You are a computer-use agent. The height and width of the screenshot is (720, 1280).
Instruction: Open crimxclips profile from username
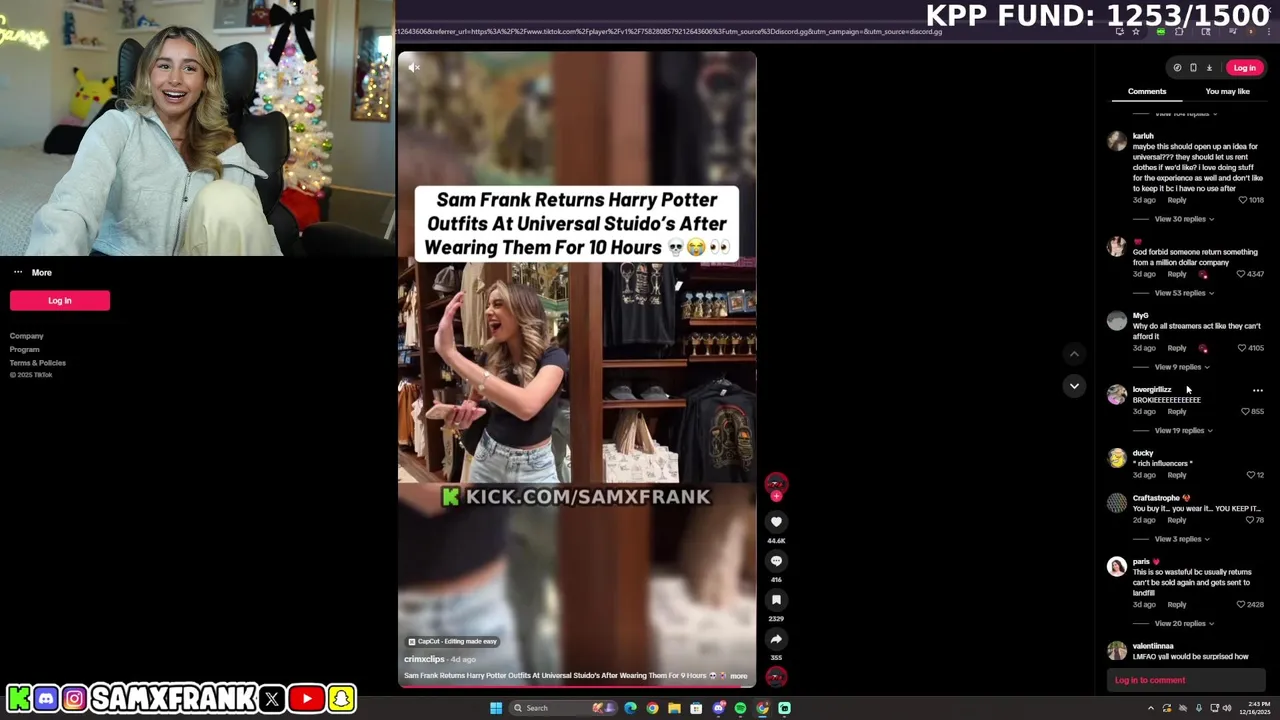[x=424, y=659]
